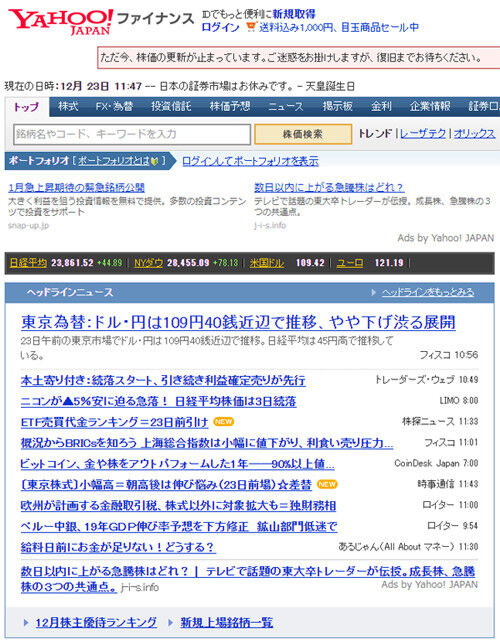The height and width of the screenshot is (642, 500).
Task: Click NEW badge beside ETF売買代金ランキング
Action: tap(224, 422)
